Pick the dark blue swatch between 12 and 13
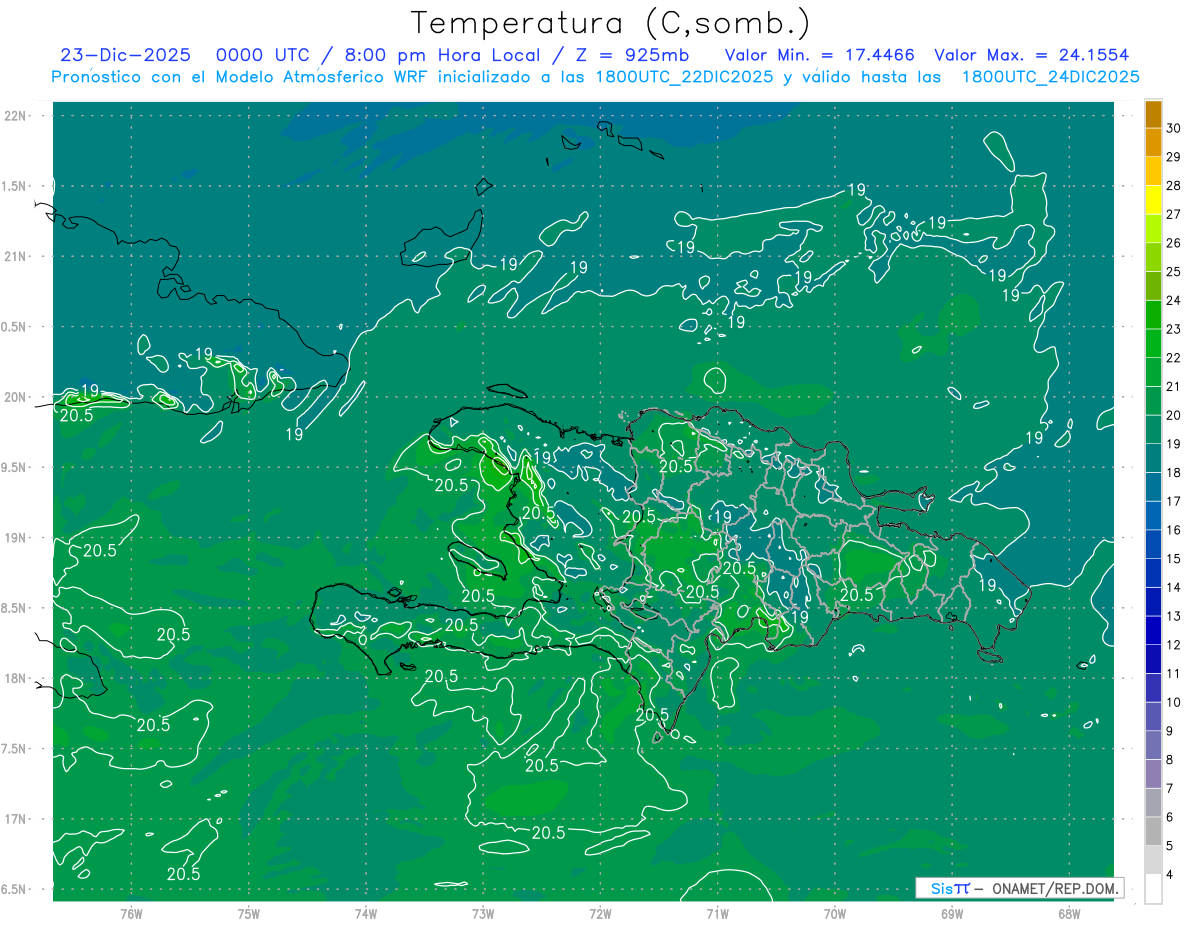This screenshot has height=927, width=1200. point(1153,631)
